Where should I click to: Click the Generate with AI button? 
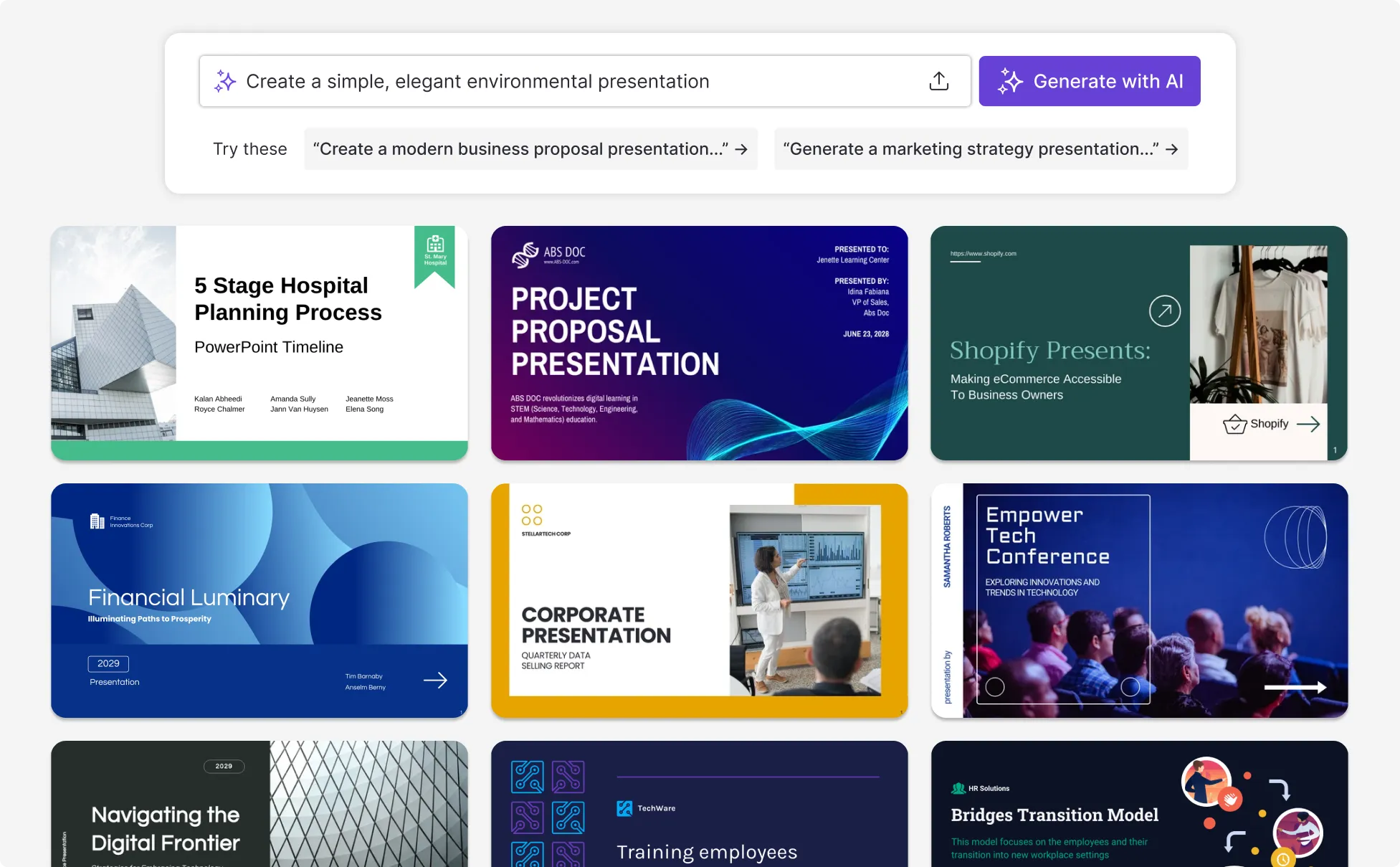[1089, 81]
